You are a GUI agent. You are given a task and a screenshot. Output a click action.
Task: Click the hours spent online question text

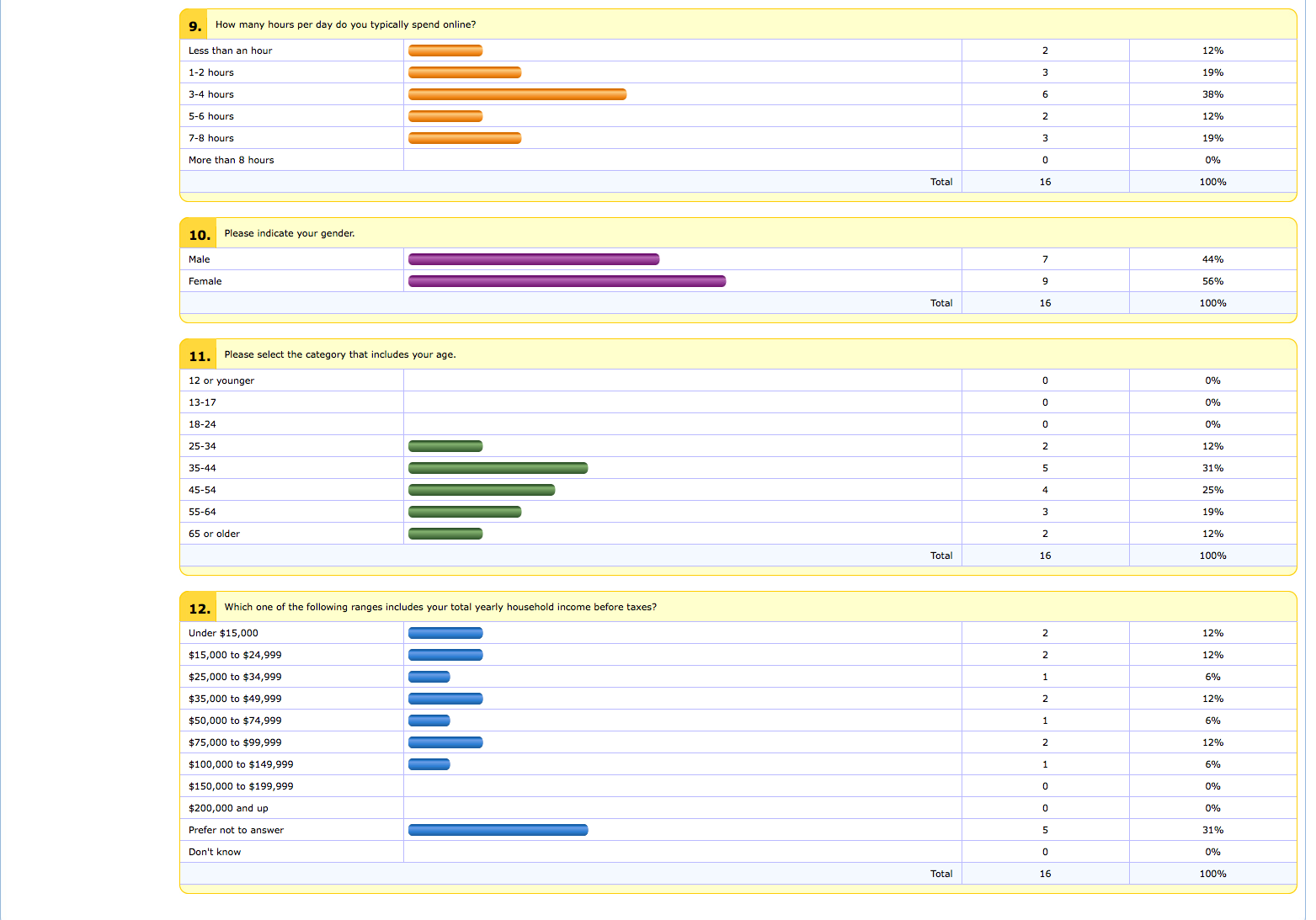click(x=345, y=24)
